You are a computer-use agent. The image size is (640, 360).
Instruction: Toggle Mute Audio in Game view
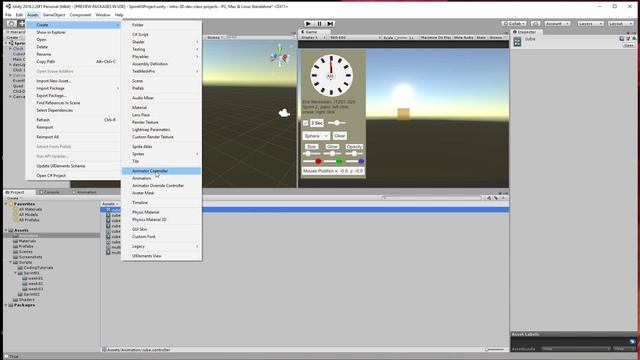coord(464,38)
